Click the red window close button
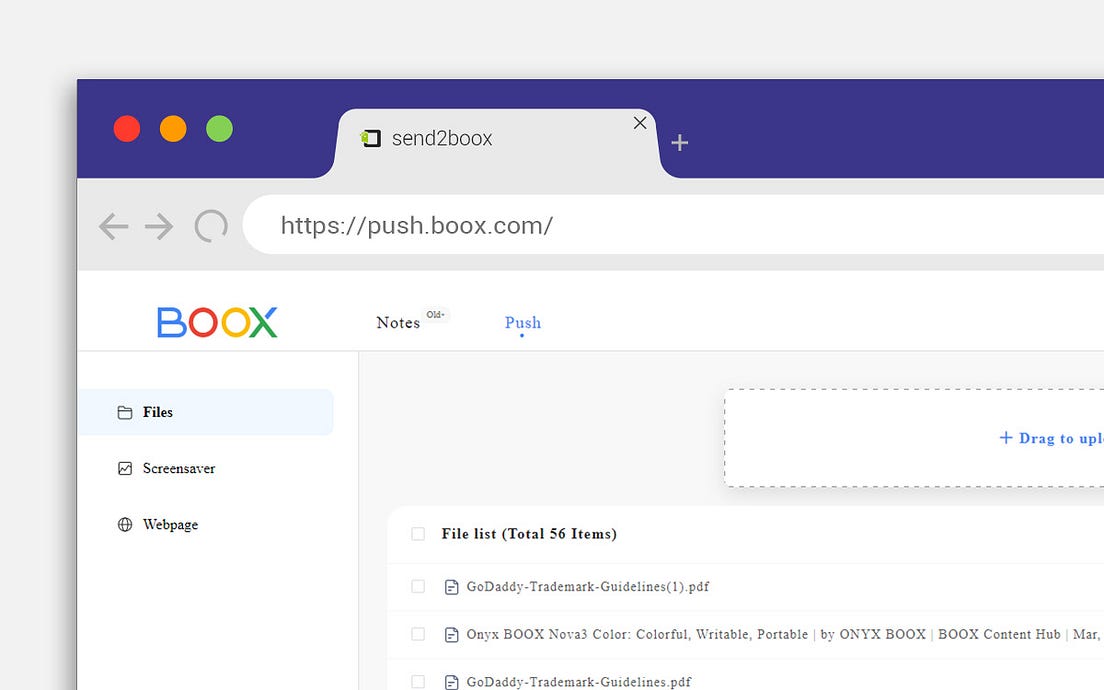The width and height of the screenshot is (1104, 690). click(x=127, y=129)
